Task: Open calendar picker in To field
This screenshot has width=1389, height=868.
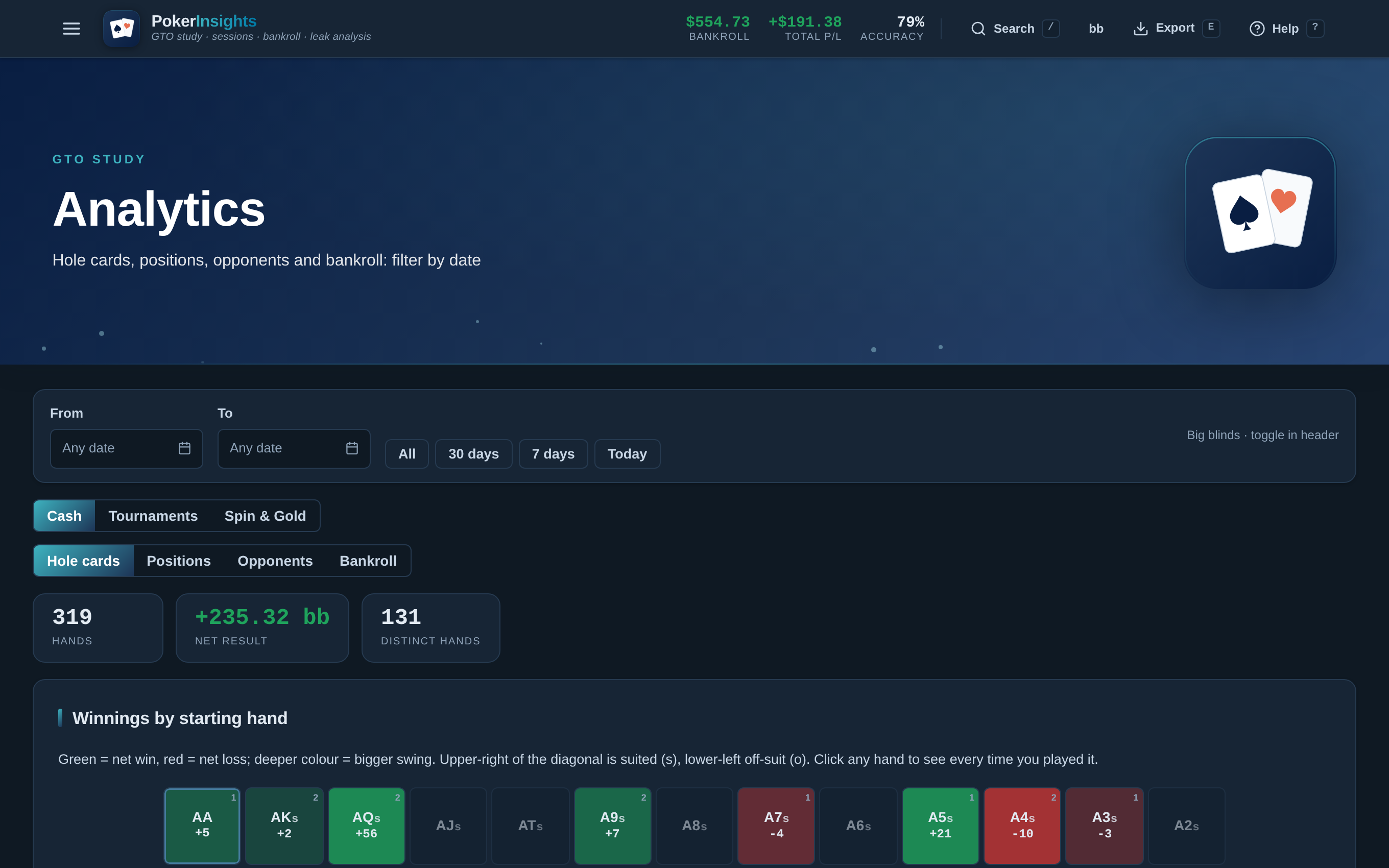Action: [352, 448]
